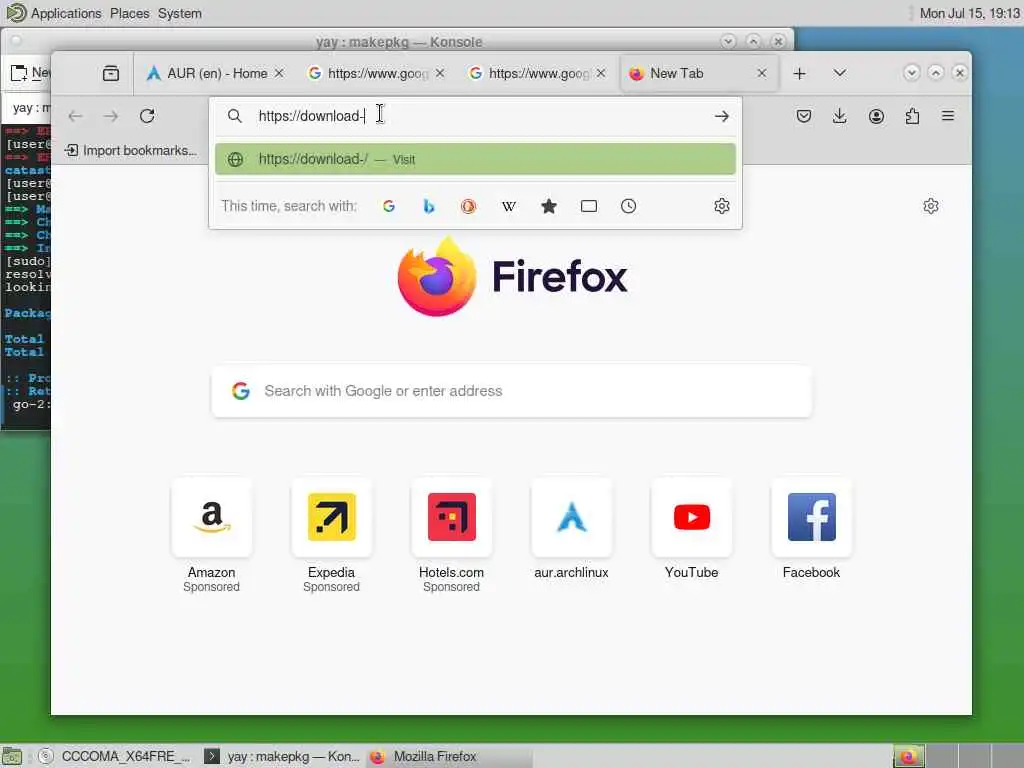Viewport: 1024px width, 768px height.
Task: Click the forward navigation arrow
Action: (111, 116)
